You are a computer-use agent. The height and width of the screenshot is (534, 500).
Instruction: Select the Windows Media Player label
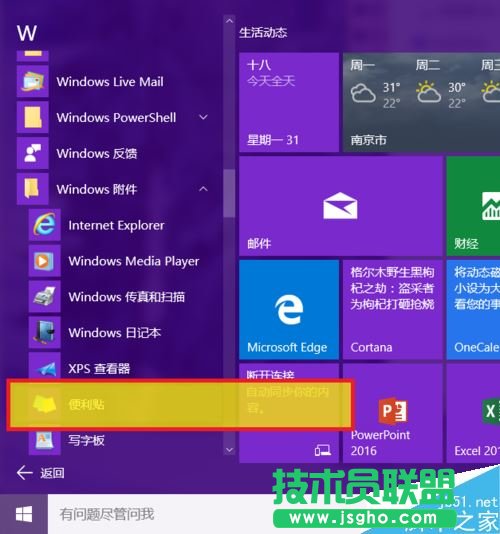[134, 261]
